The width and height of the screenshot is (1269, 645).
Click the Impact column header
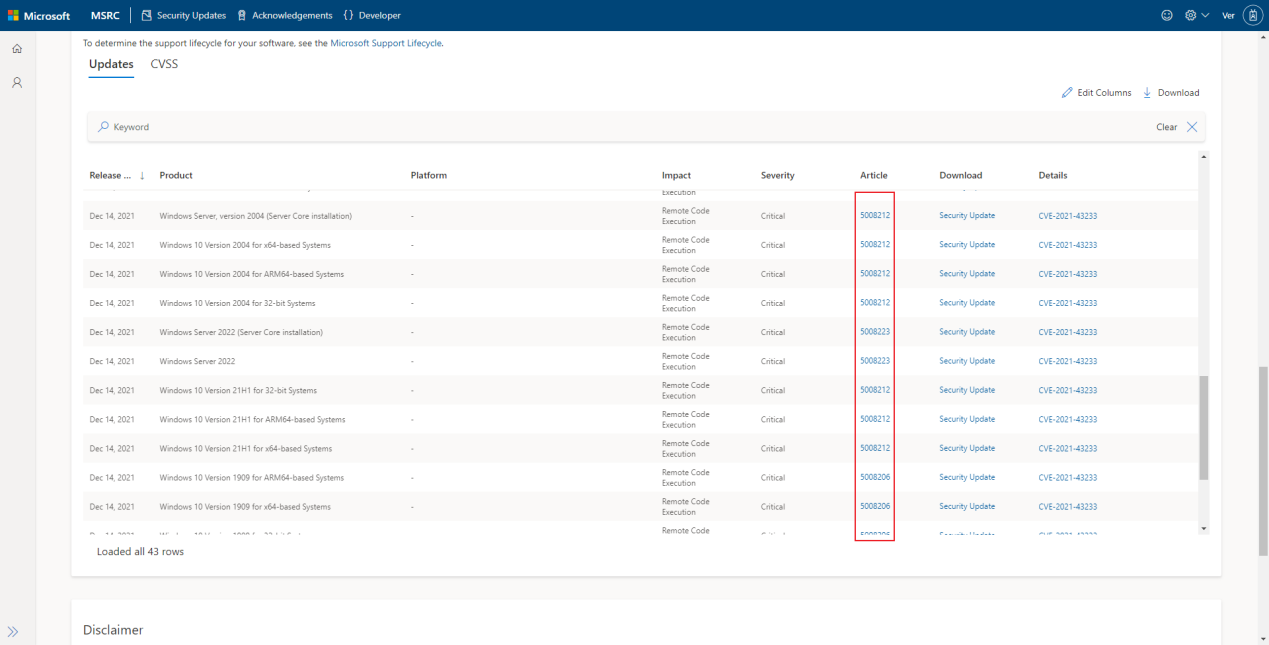pyautogui.click(x=676, y=175)
